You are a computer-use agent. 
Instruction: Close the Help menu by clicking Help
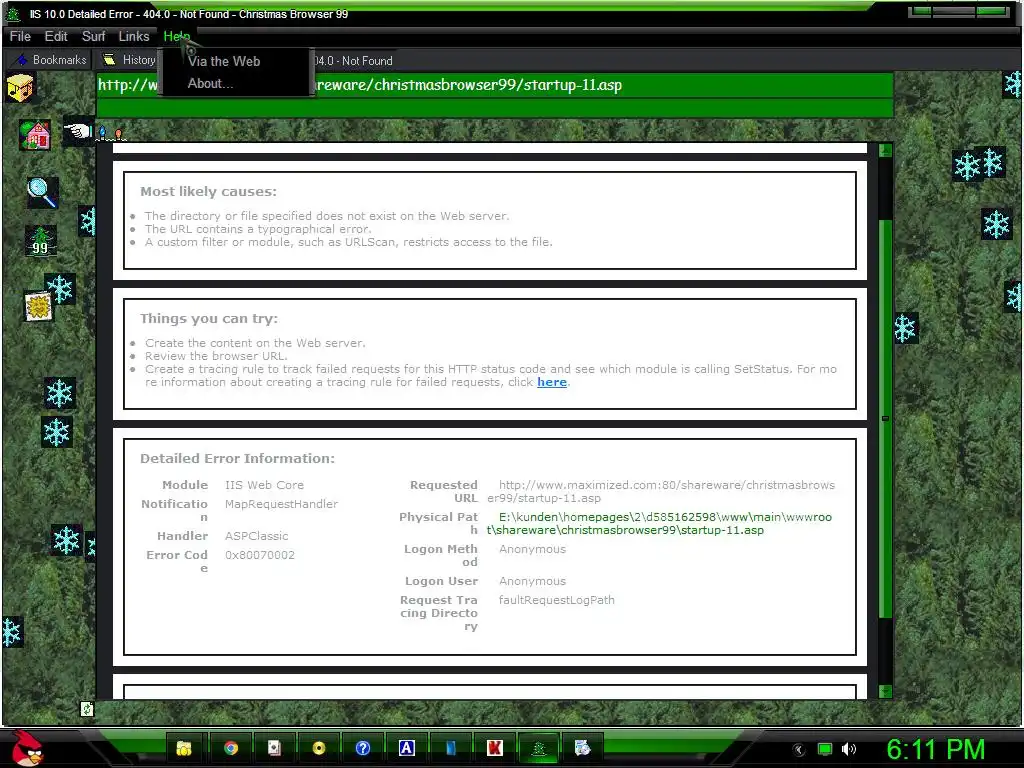pyautogui.click(x=176, y=37)
